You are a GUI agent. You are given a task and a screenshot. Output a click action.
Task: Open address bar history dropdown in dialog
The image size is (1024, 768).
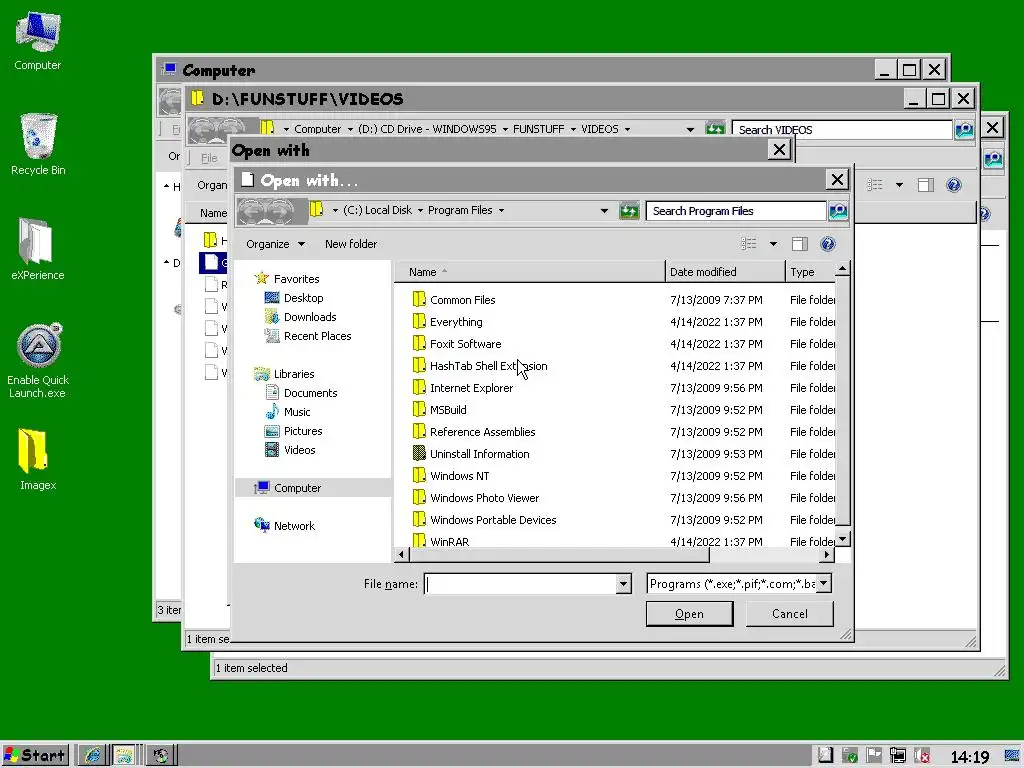coord(604,210)
